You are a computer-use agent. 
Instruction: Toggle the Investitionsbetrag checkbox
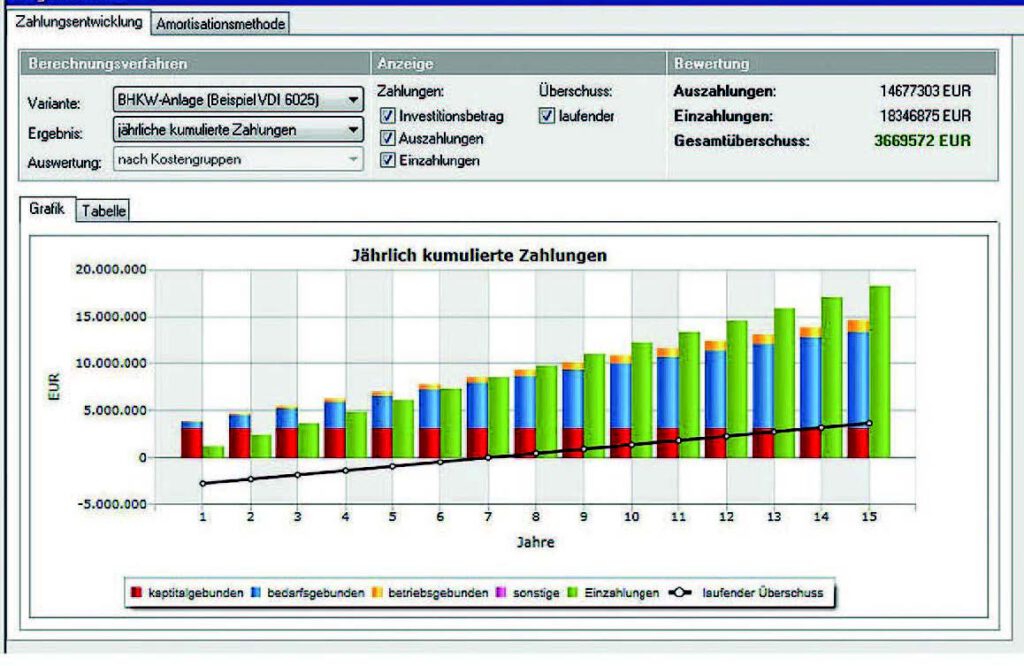pyautogui.click(x=388, y=116)
